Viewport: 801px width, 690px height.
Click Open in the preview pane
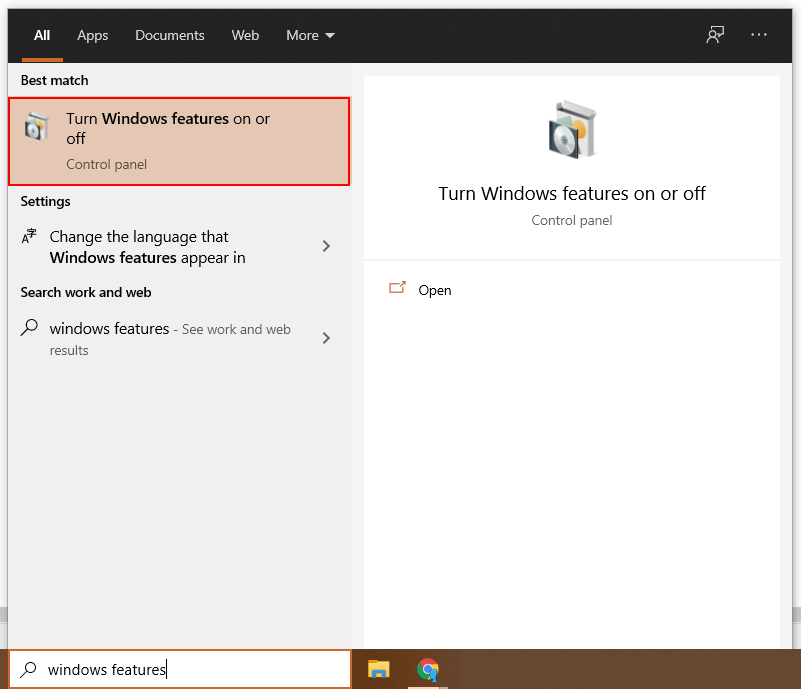tap(435, 290)
